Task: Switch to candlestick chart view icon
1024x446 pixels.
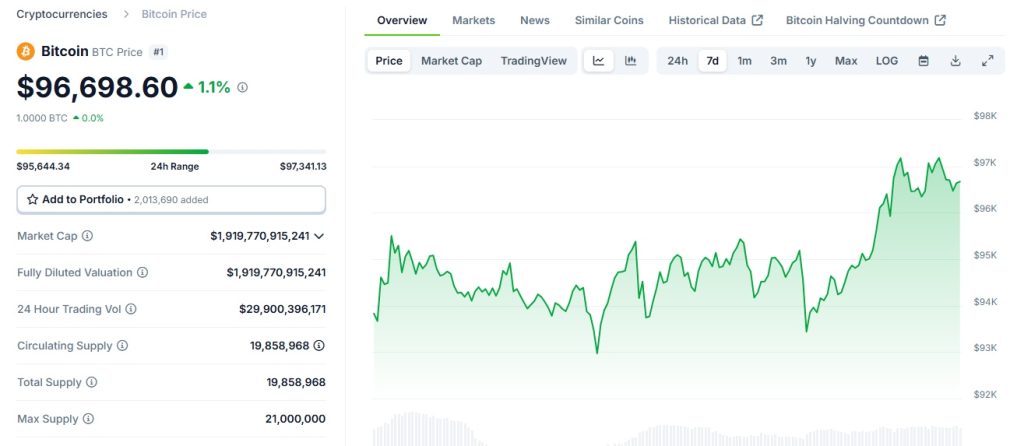Action: coord(630,61)
